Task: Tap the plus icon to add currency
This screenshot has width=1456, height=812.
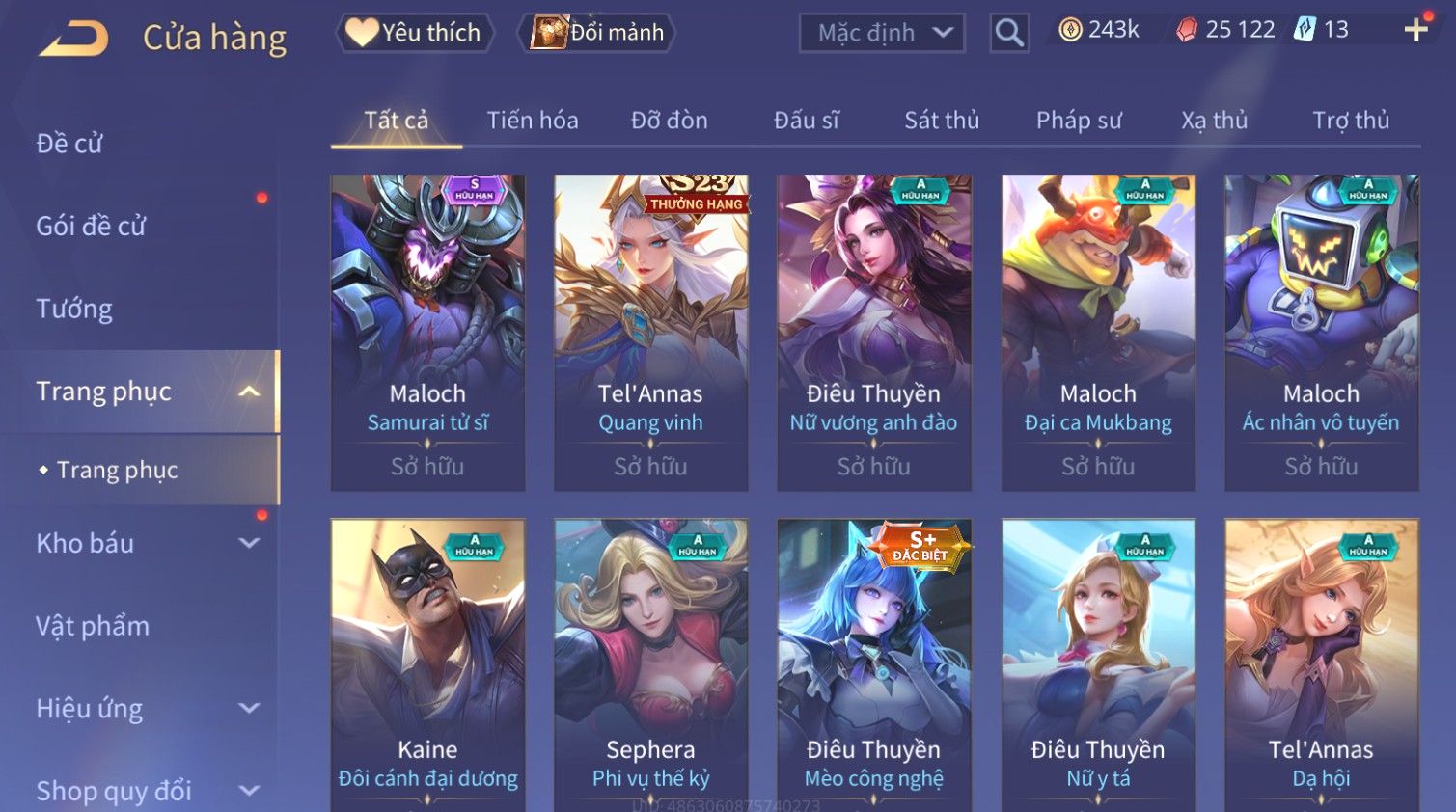Action: 1415,30
